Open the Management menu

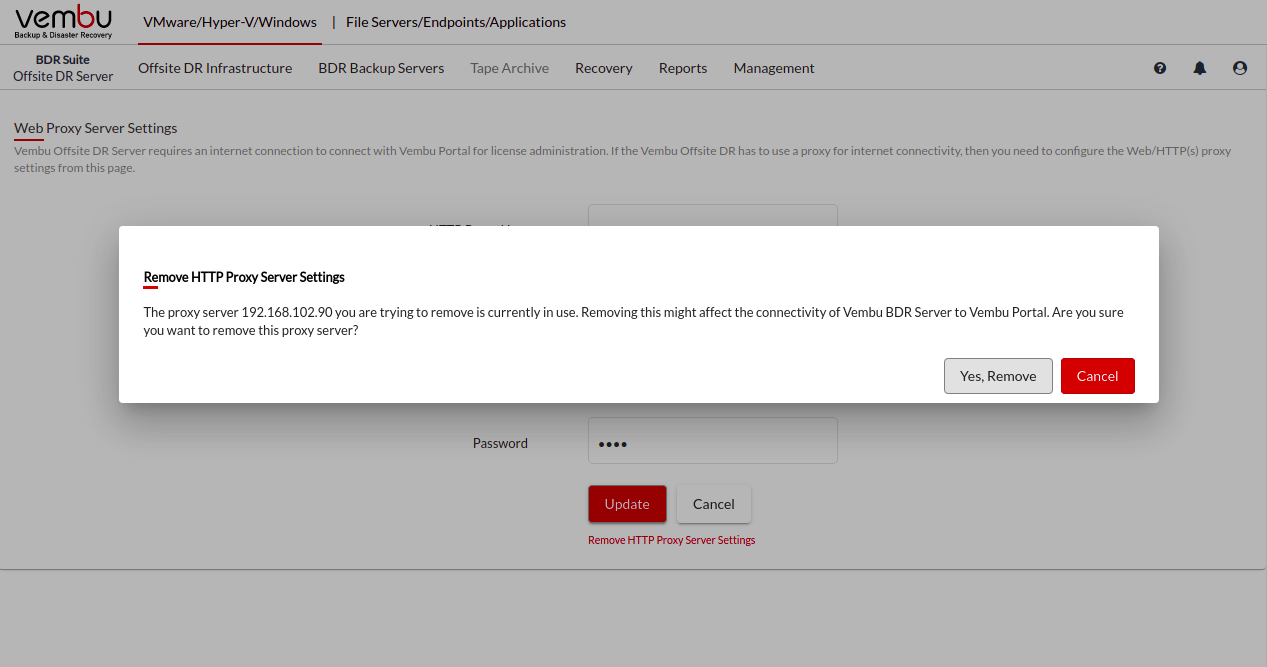pos(774,68)
